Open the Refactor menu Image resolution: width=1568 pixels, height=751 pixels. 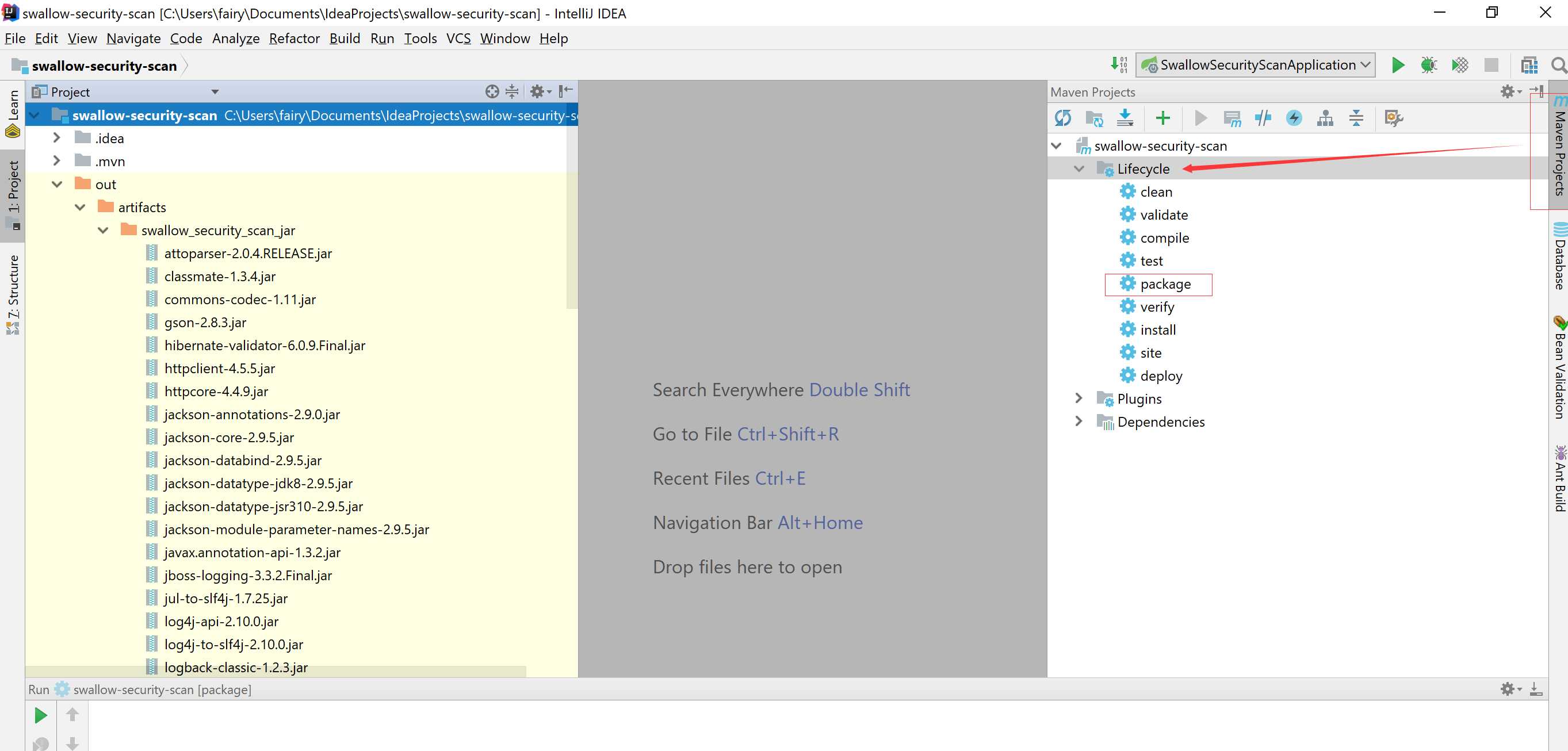(x=294, y=39)
